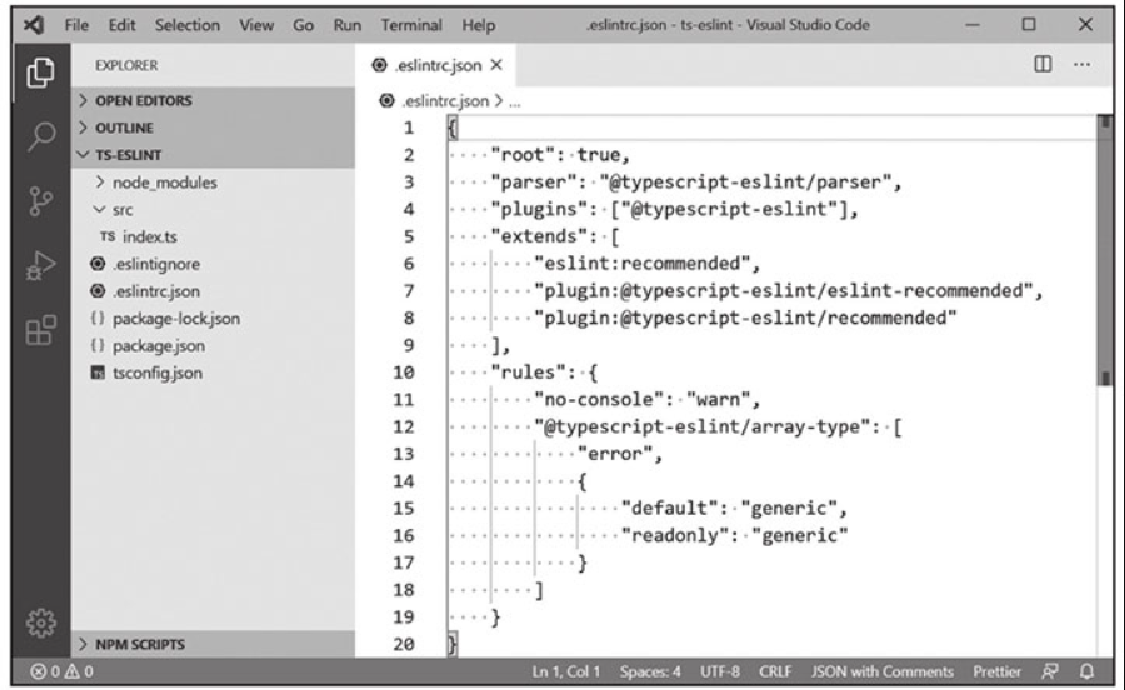Open the File menu
1125x690 pixels.
(77, 25)
